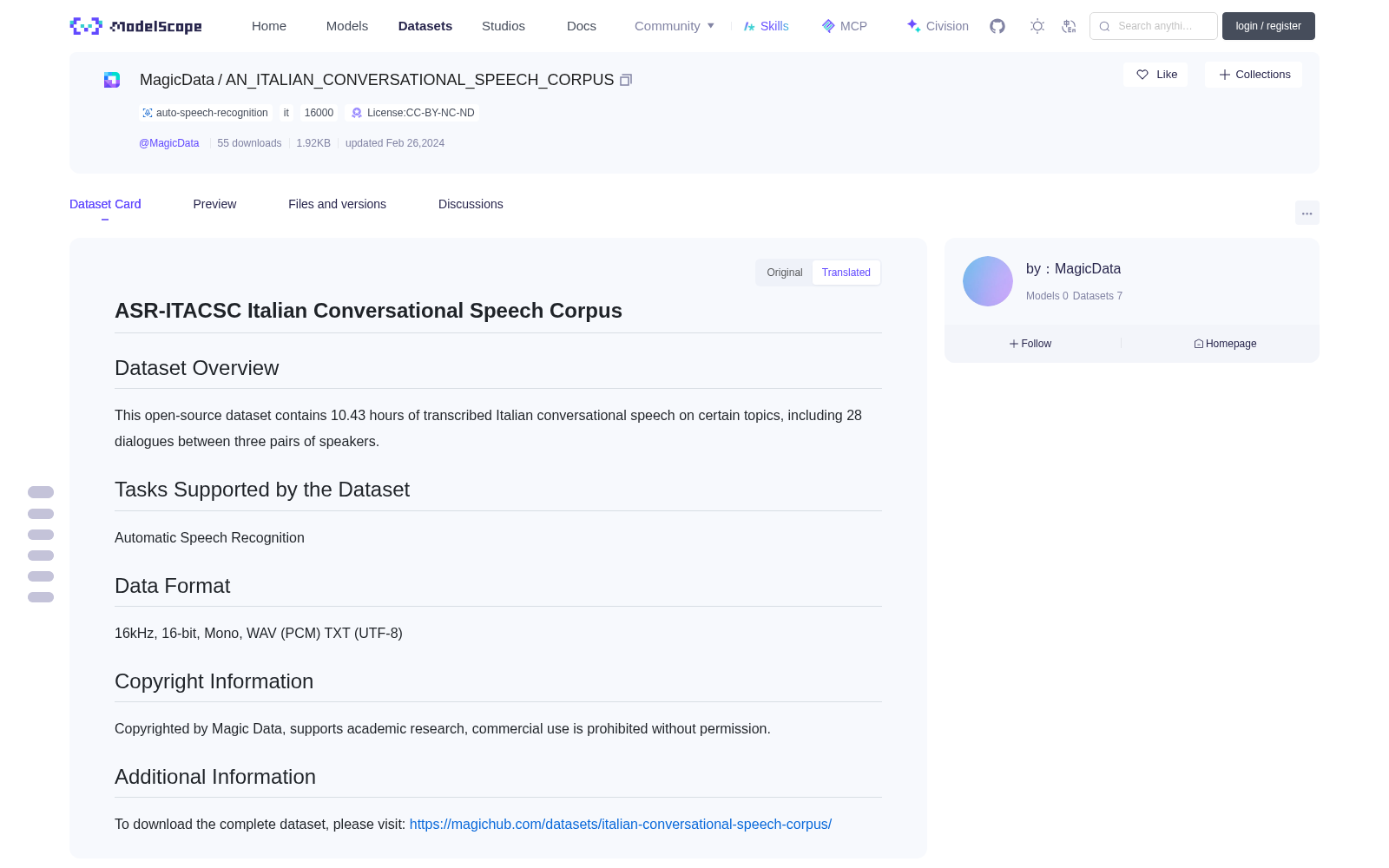
Task: Click the login / register button
Action: tap(1268, 26)
